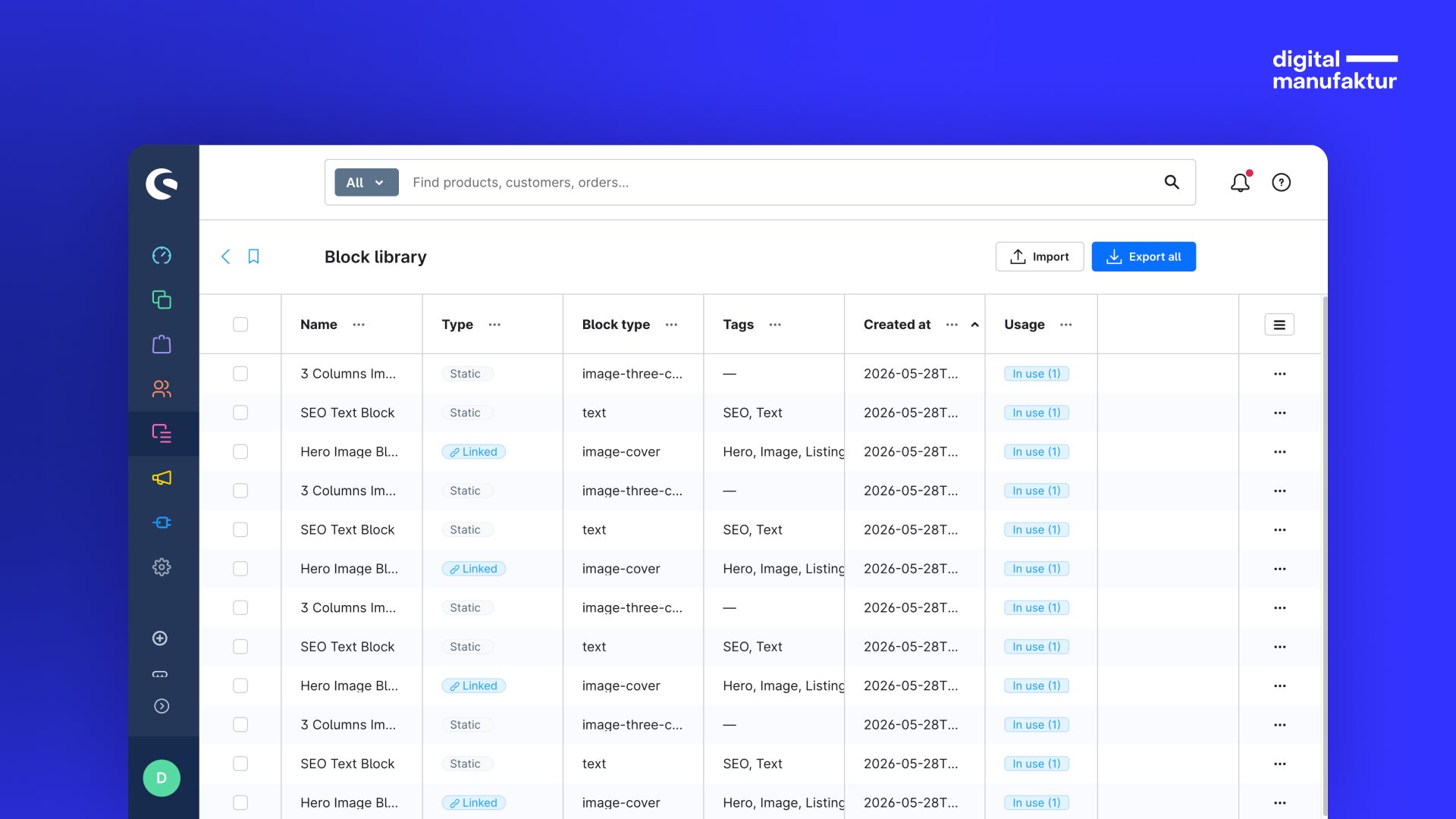The width and height of the screenshot is (1456, 819).
Task: Open the Orders shopping bag icon
Action: pos(162,344)
